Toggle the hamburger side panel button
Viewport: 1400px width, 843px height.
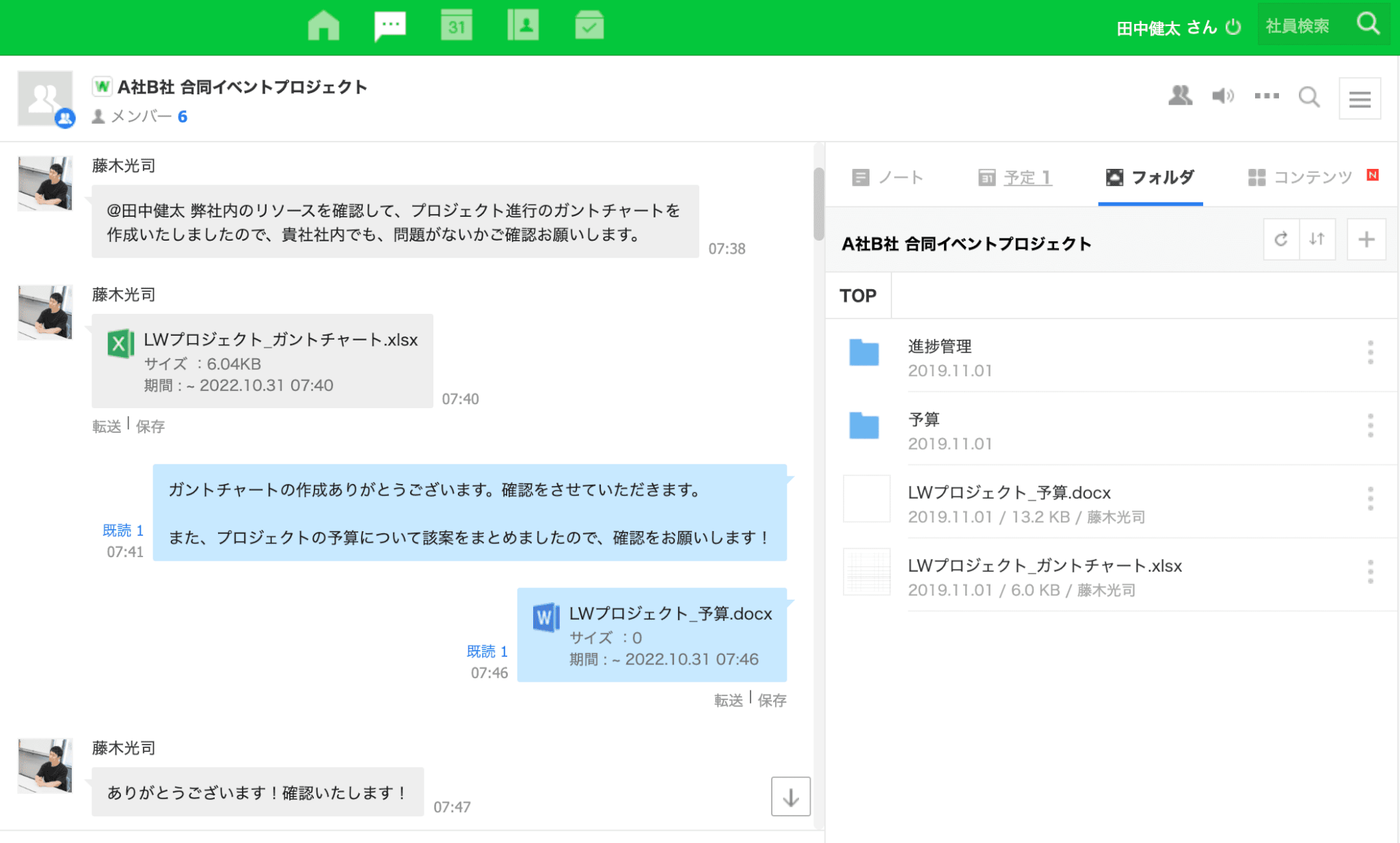pos(1360,99)
